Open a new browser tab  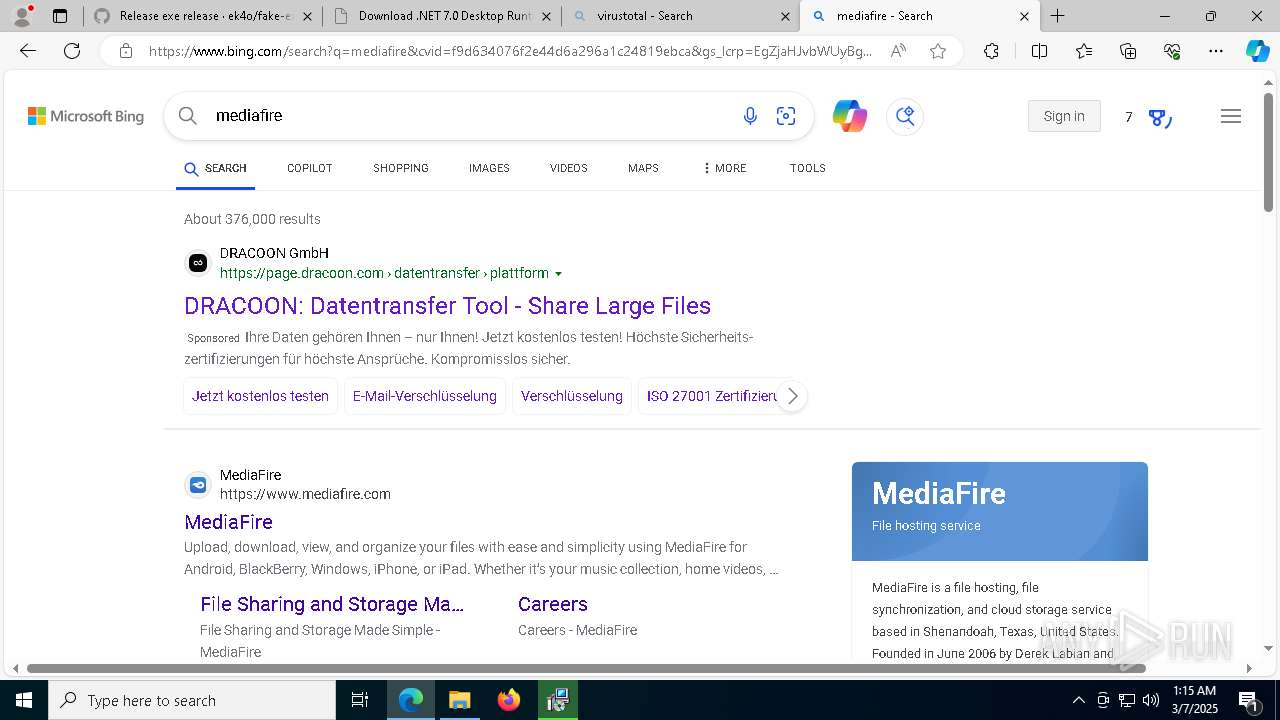tap(1058, 16)
